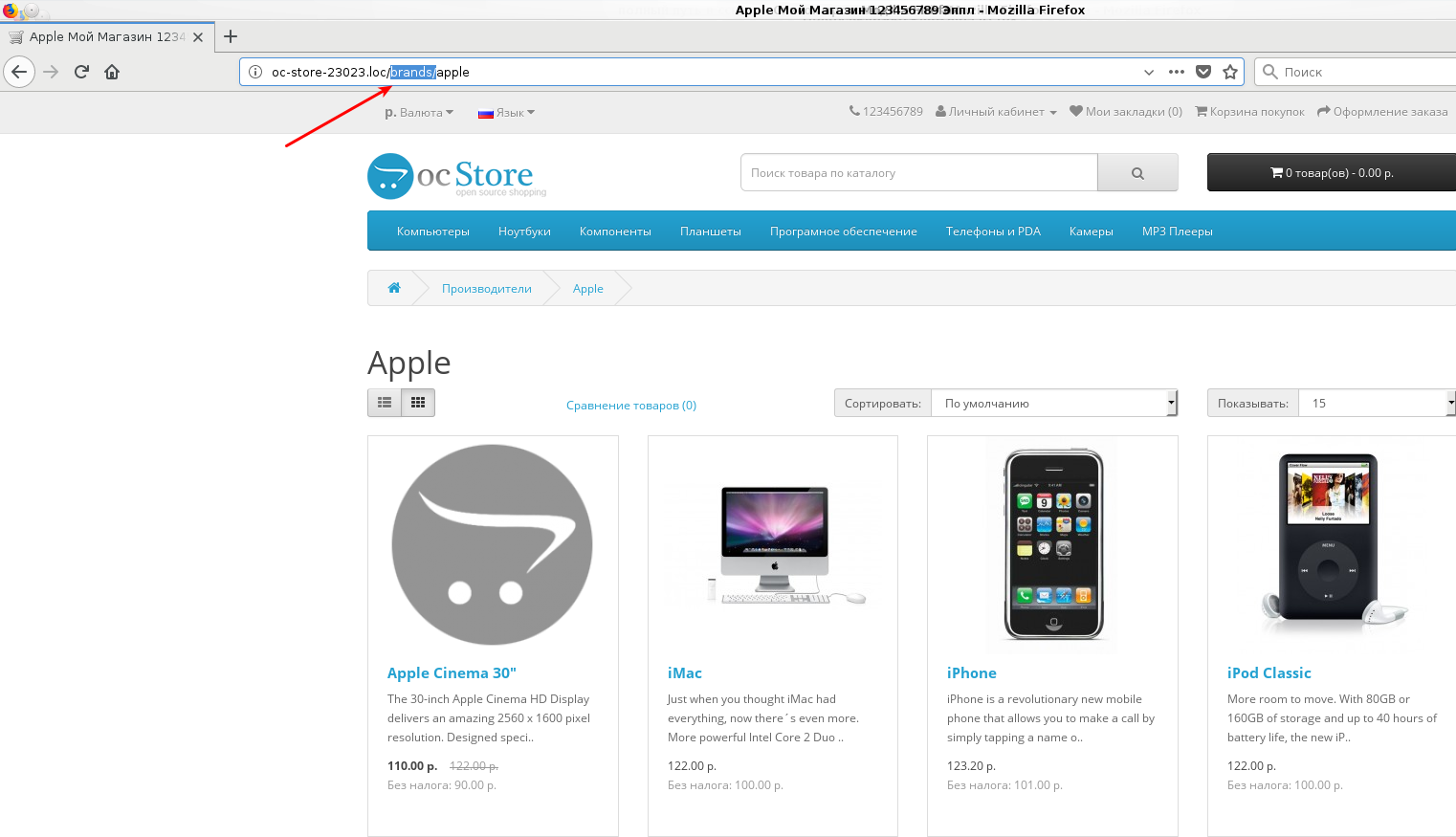
Task: Open Apple Cinema 30" product title
Action: point(452,673)
